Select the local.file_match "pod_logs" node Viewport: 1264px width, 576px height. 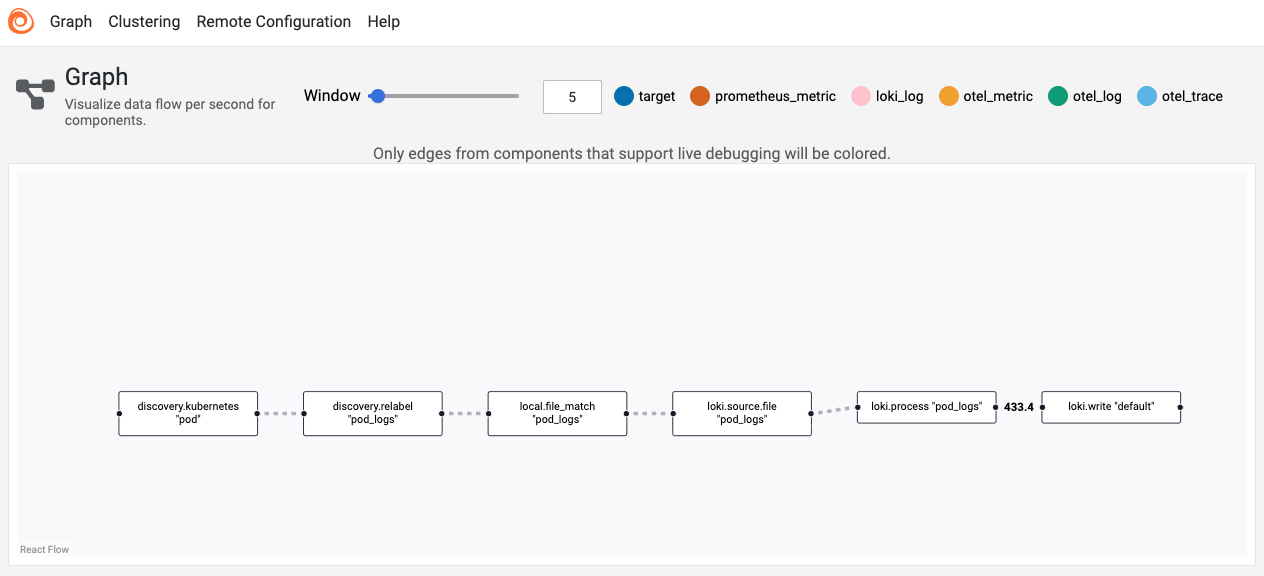click(558, 413)
